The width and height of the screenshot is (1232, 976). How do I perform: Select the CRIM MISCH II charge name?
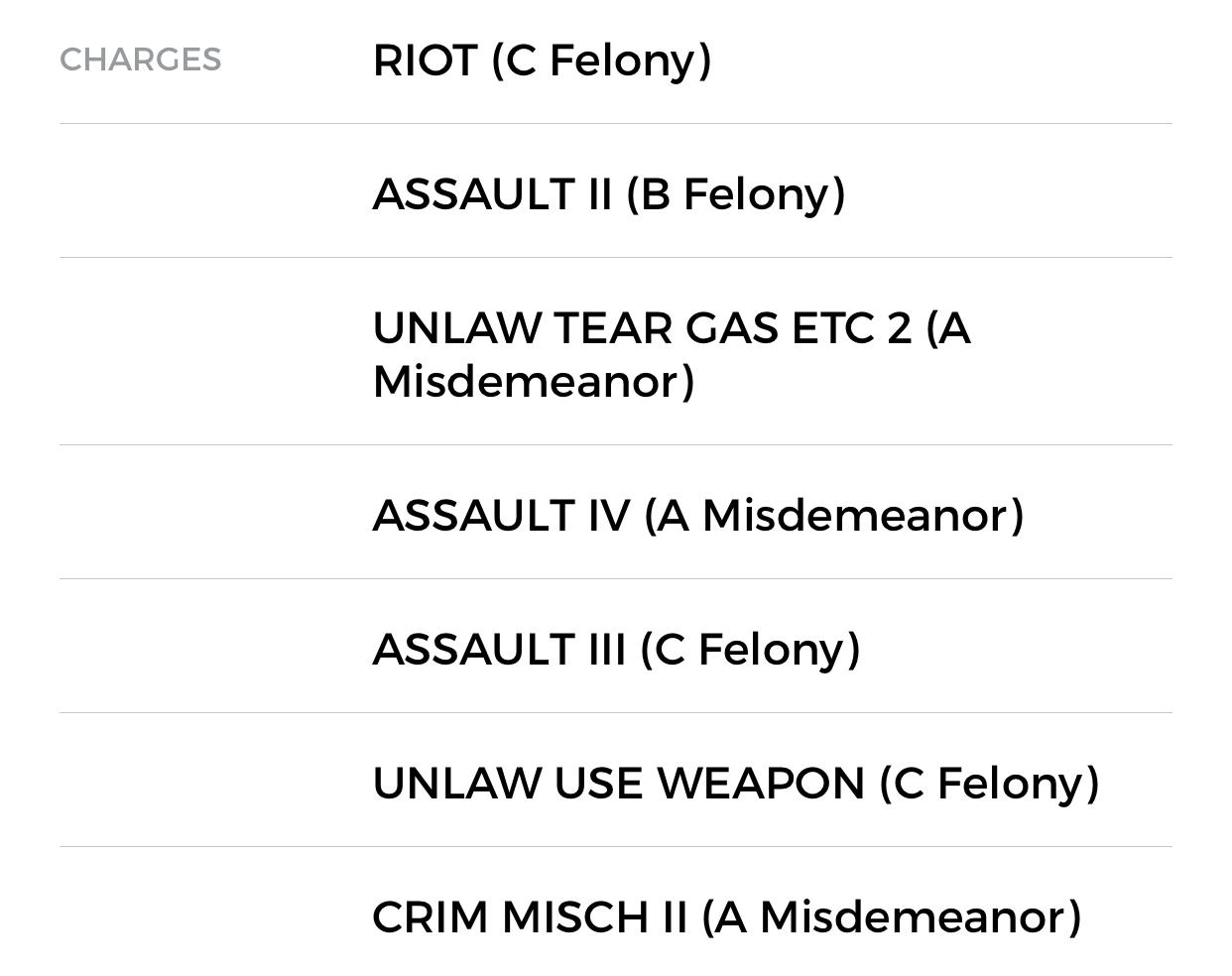click(529, 917)
